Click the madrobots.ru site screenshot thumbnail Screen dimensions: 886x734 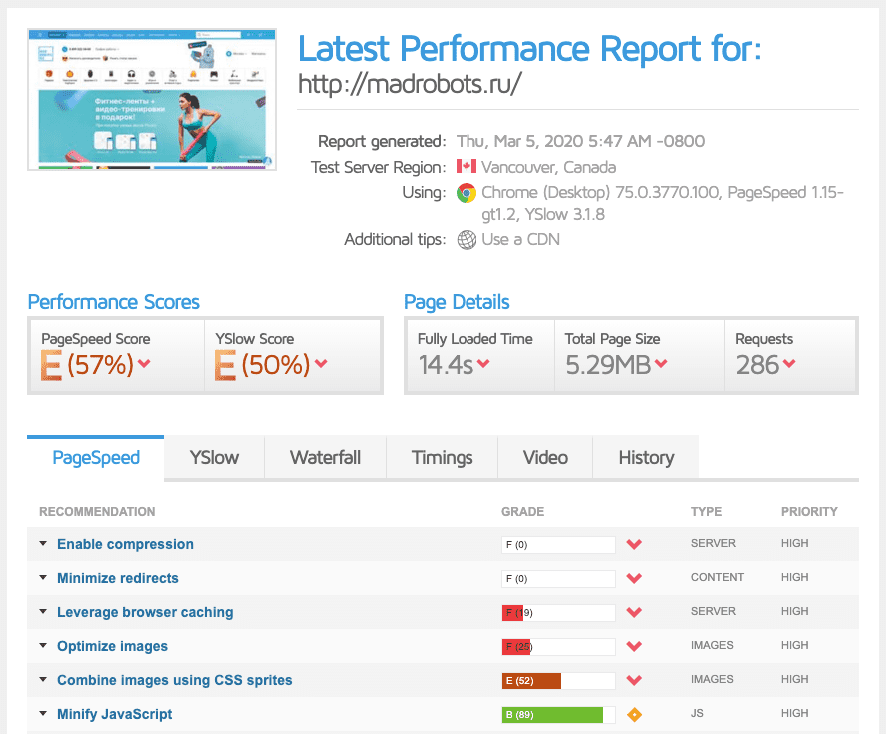[x=152, y=99]
